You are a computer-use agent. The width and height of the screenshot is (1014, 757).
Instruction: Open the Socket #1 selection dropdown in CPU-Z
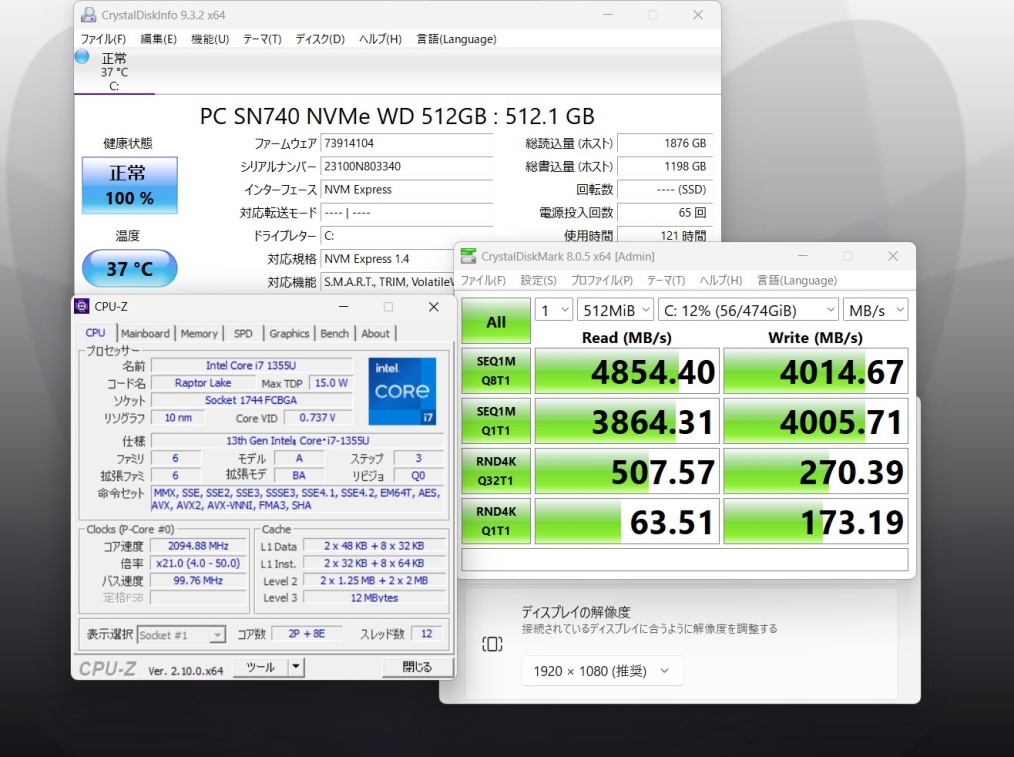coord(181,635)
